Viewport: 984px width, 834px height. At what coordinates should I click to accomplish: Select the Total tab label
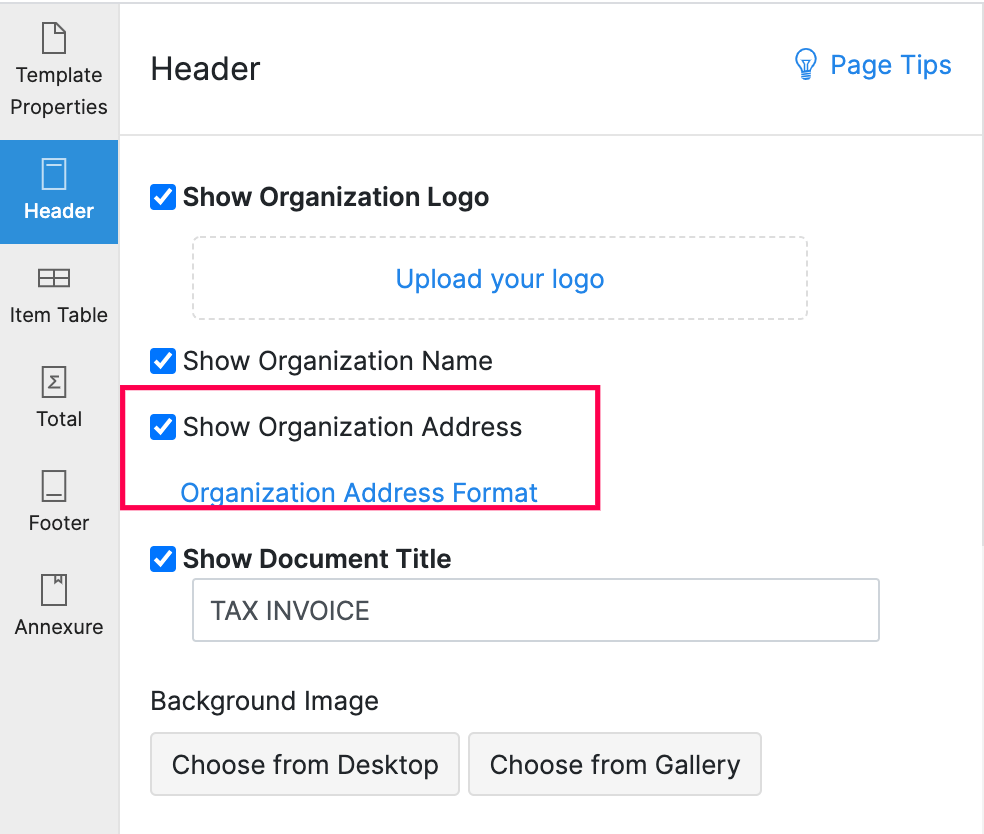pyautogui.click(x=59, y=419)
